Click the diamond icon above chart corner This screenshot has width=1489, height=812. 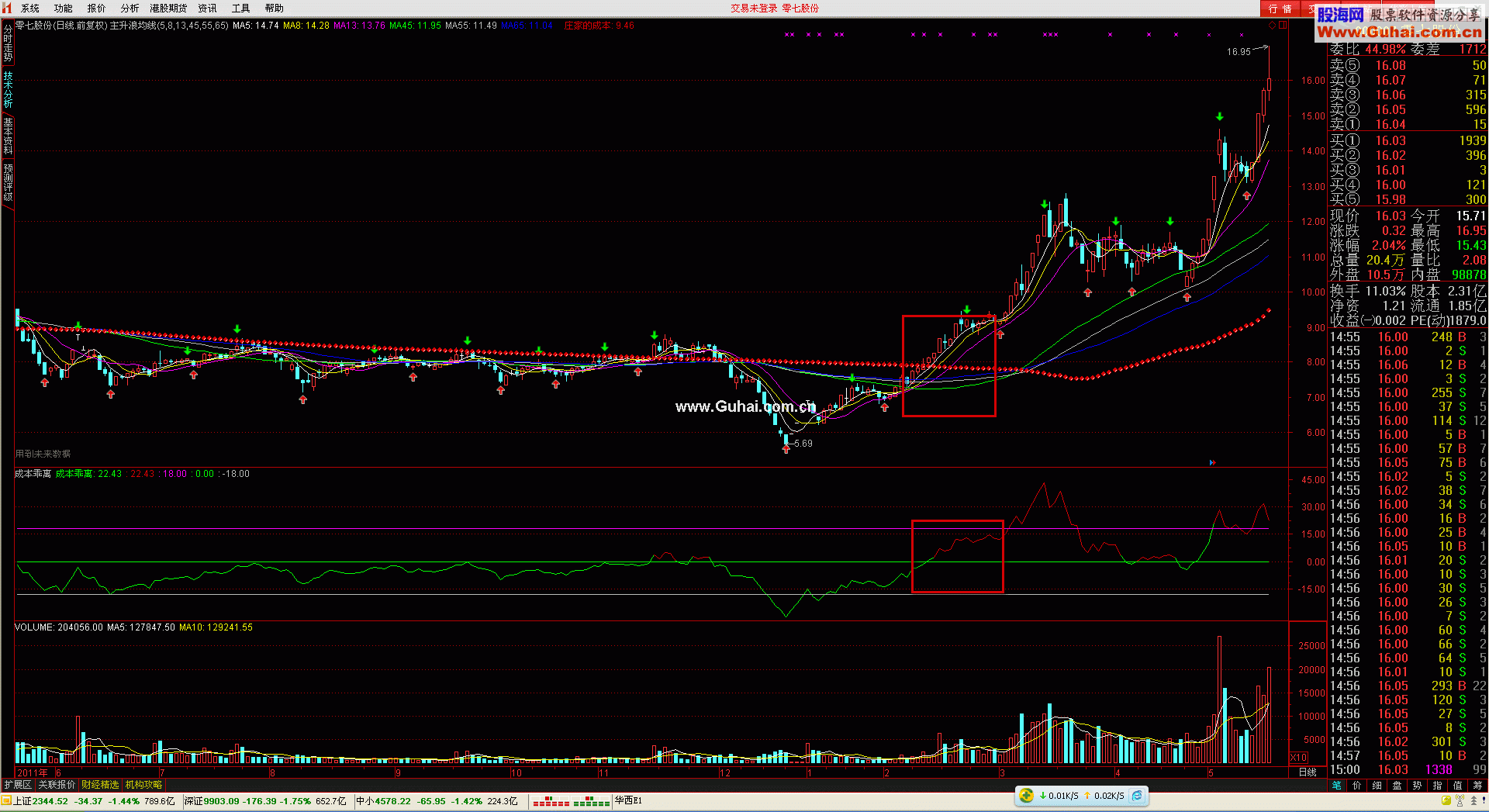point(1272,25)
